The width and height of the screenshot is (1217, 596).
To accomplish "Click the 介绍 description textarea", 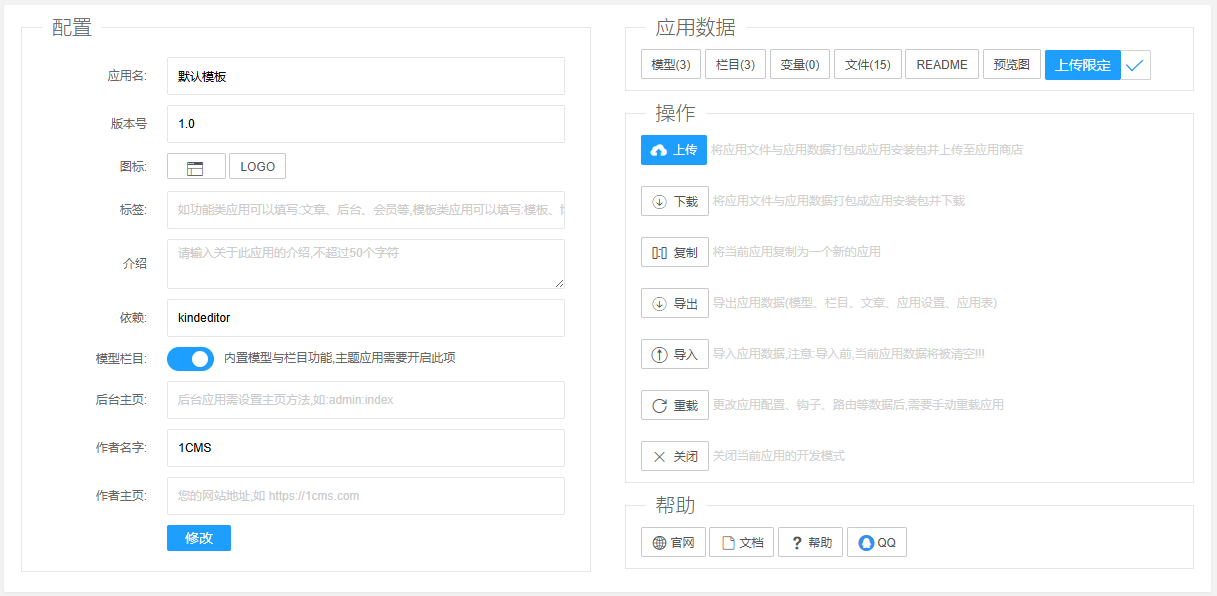I will [x=365, y=264].
